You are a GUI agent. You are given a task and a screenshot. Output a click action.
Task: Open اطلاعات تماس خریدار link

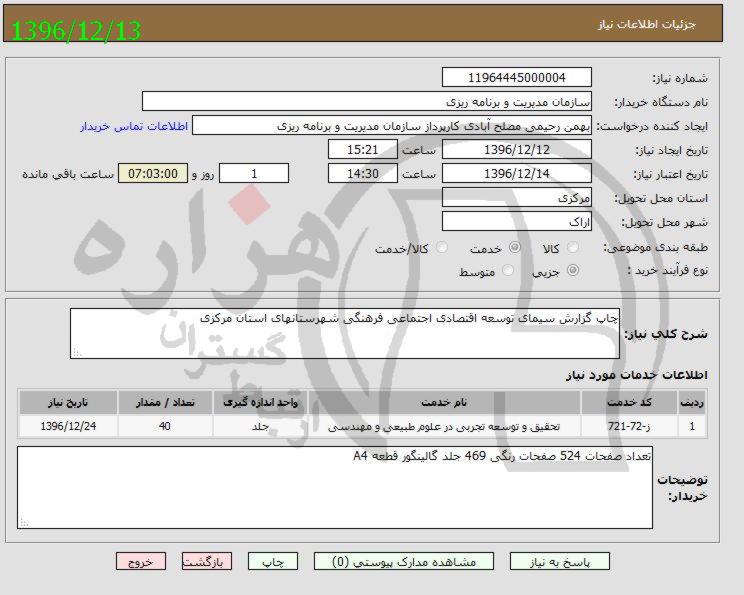[x=134, y=126]
